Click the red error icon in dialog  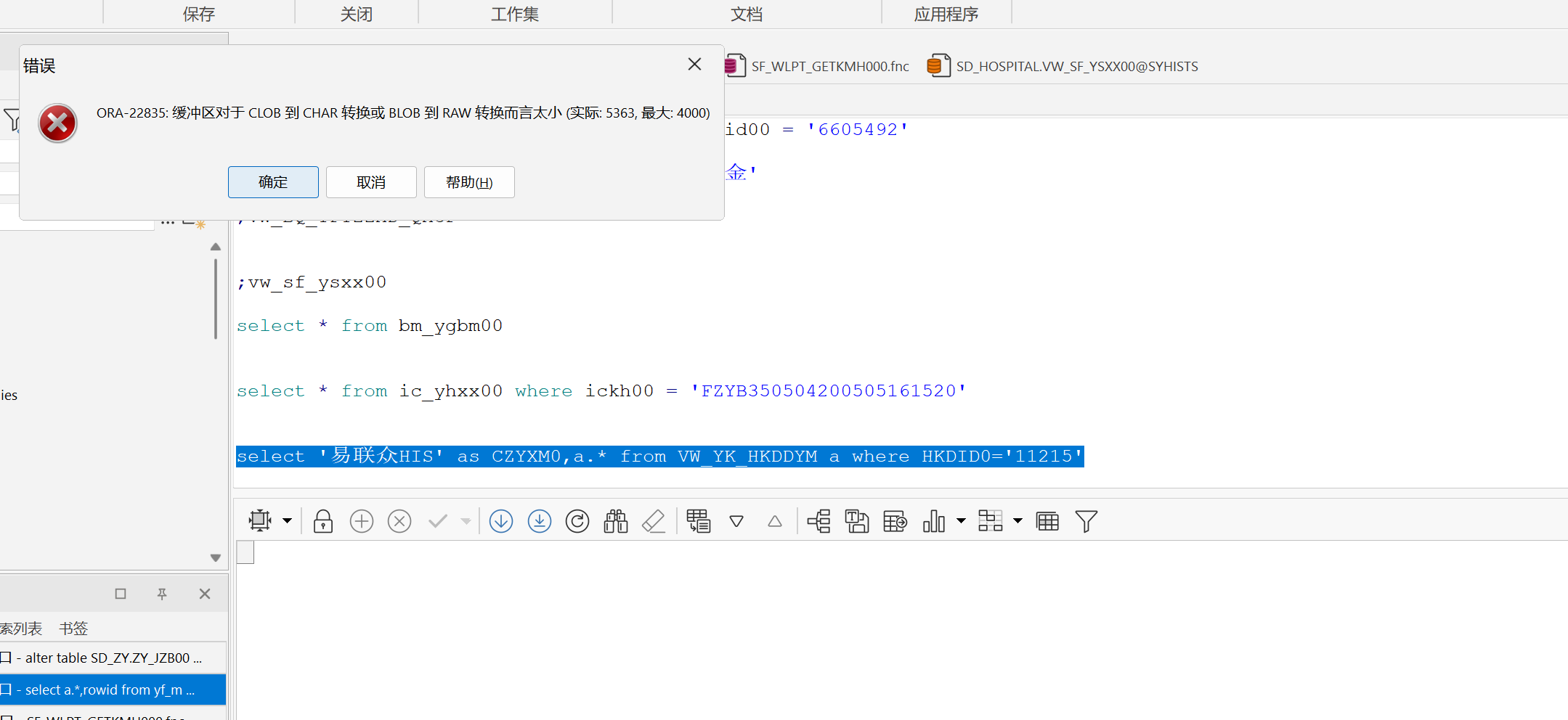[x=58, y=123]
